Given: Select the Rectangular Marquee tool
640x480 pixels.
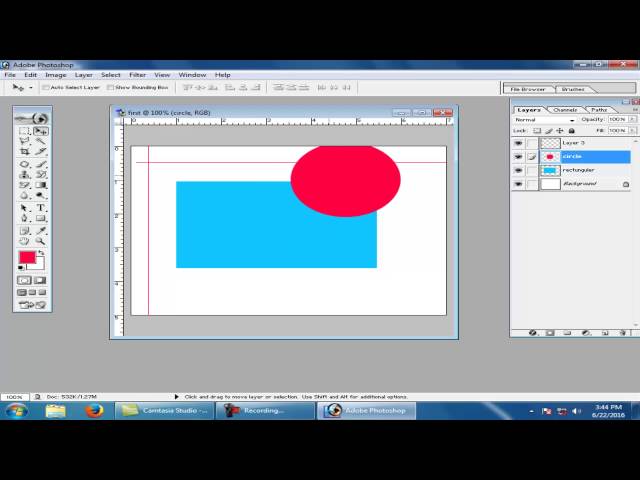Looking at the screenshot, I should point(24,131).
